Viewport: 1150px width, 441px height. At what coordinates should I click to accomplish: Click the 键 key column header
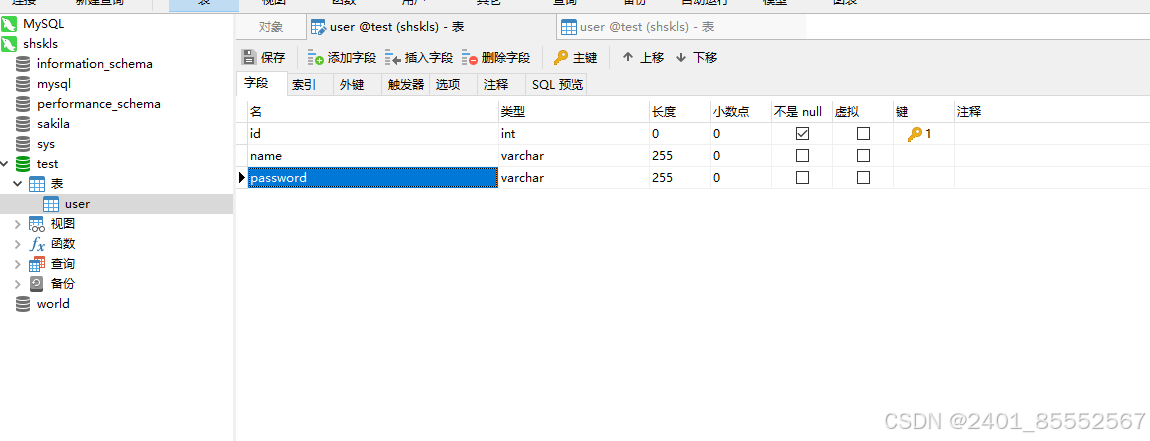coord(923,112)
